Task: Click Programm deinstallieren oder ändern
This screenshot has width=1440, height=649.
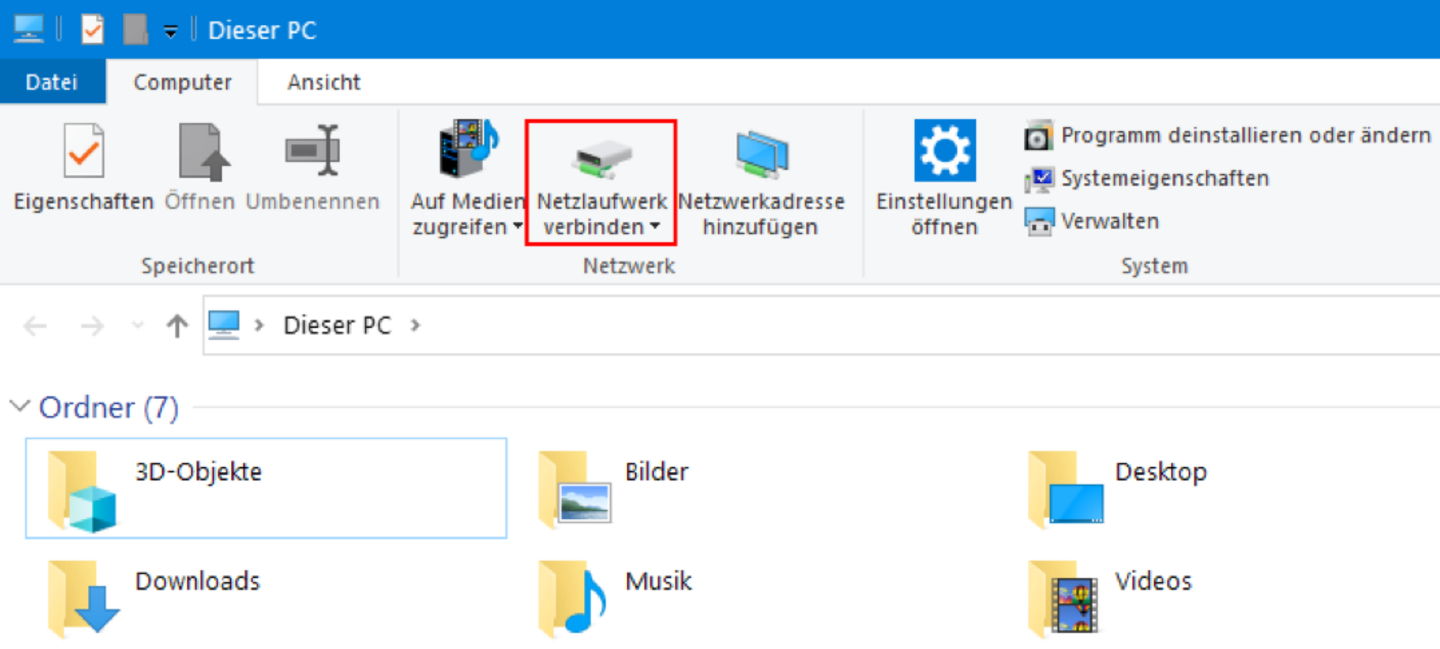Action: click(1228, 135)
